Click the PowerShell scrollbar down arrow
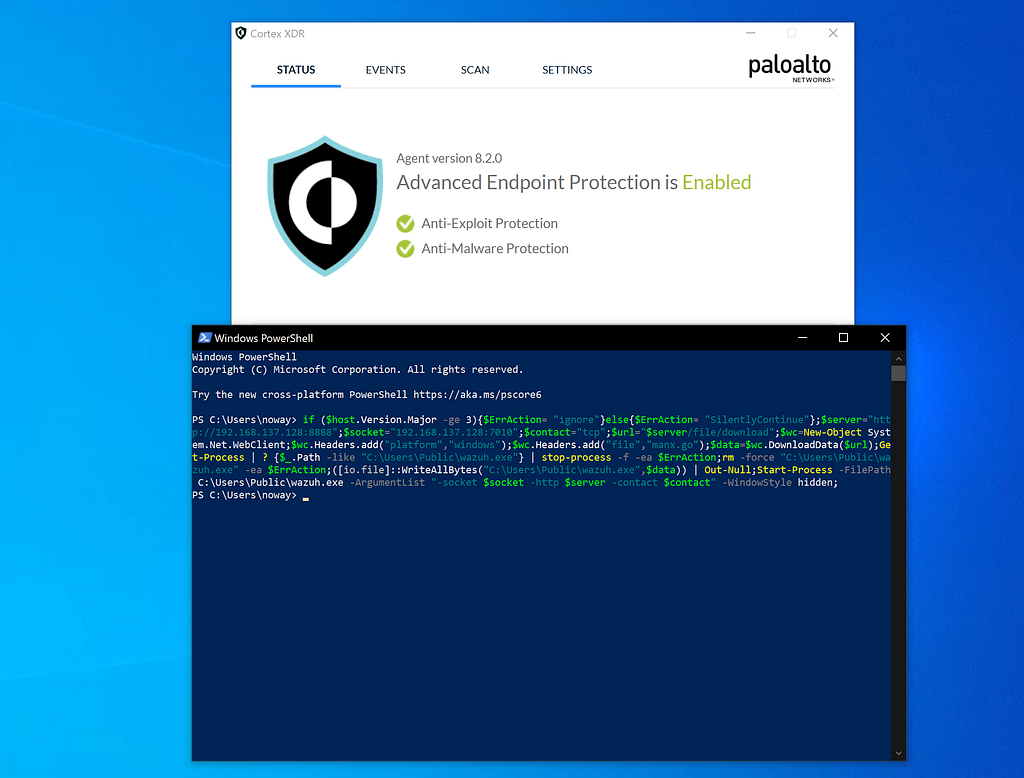This screenshot has width=1024, height=778. 899,753
